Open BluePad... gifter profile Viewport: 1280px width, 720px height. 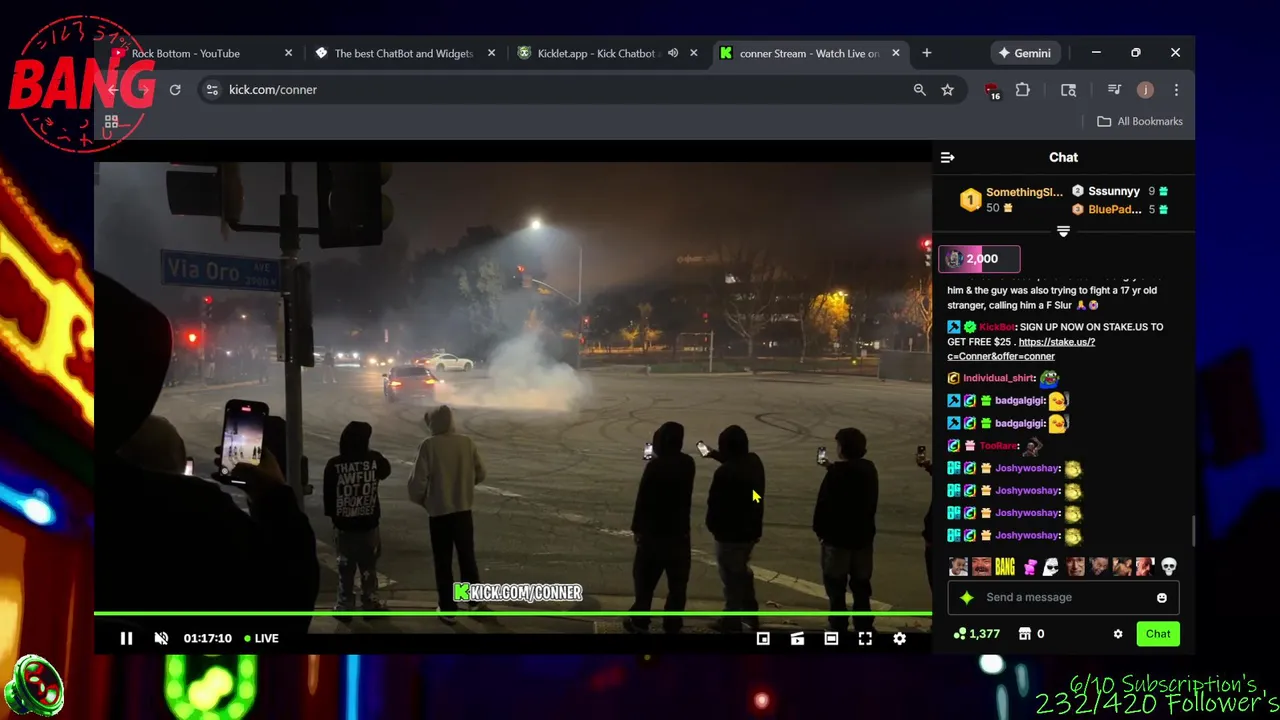tap(1114, 209)
